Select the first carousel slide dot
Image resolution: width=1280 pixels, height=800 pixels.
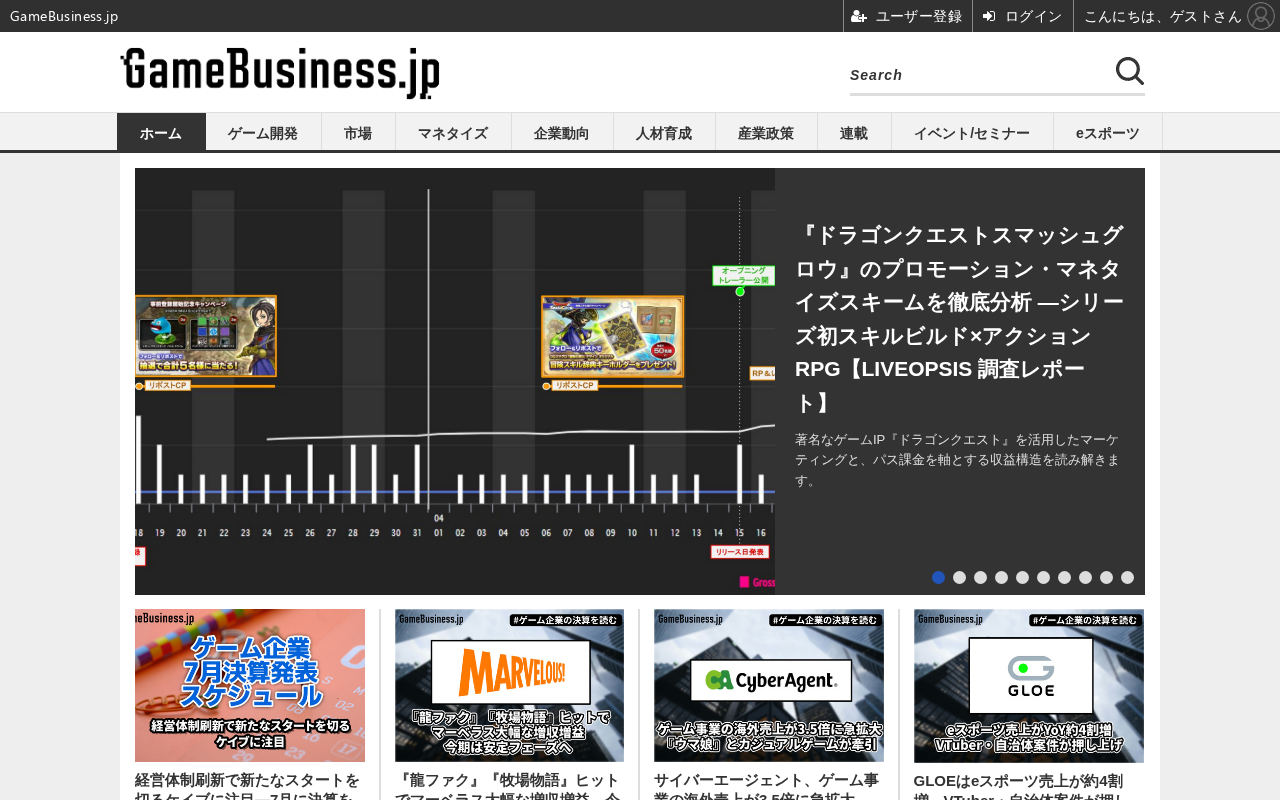click(938, 577)
